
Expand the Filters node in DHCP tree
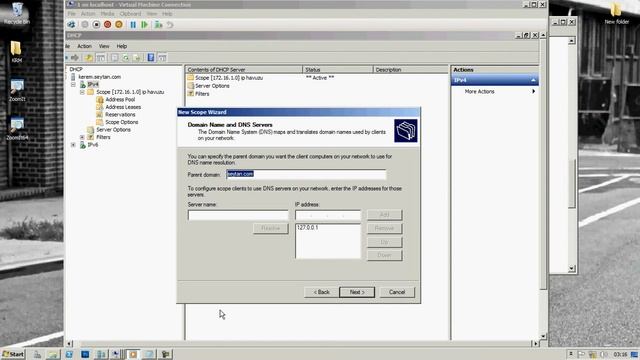[82, 137]
